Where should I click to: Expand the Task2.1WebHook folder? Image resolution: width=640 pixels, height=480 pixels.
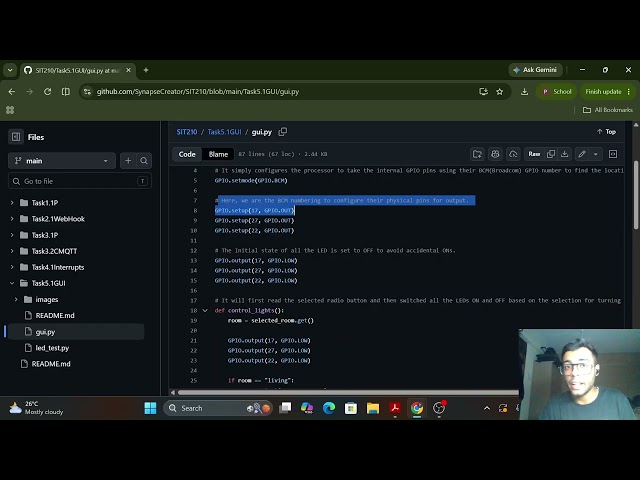click(12, 219)
